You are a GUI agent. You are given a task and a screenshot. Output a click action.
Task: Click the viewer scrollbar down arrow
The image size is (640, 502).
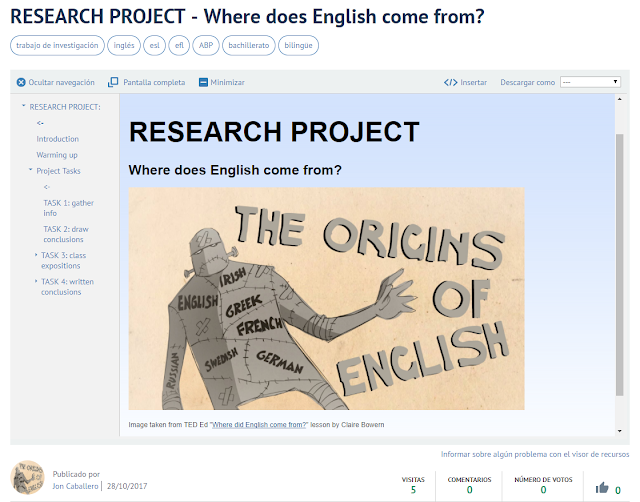tap(620, 431)
